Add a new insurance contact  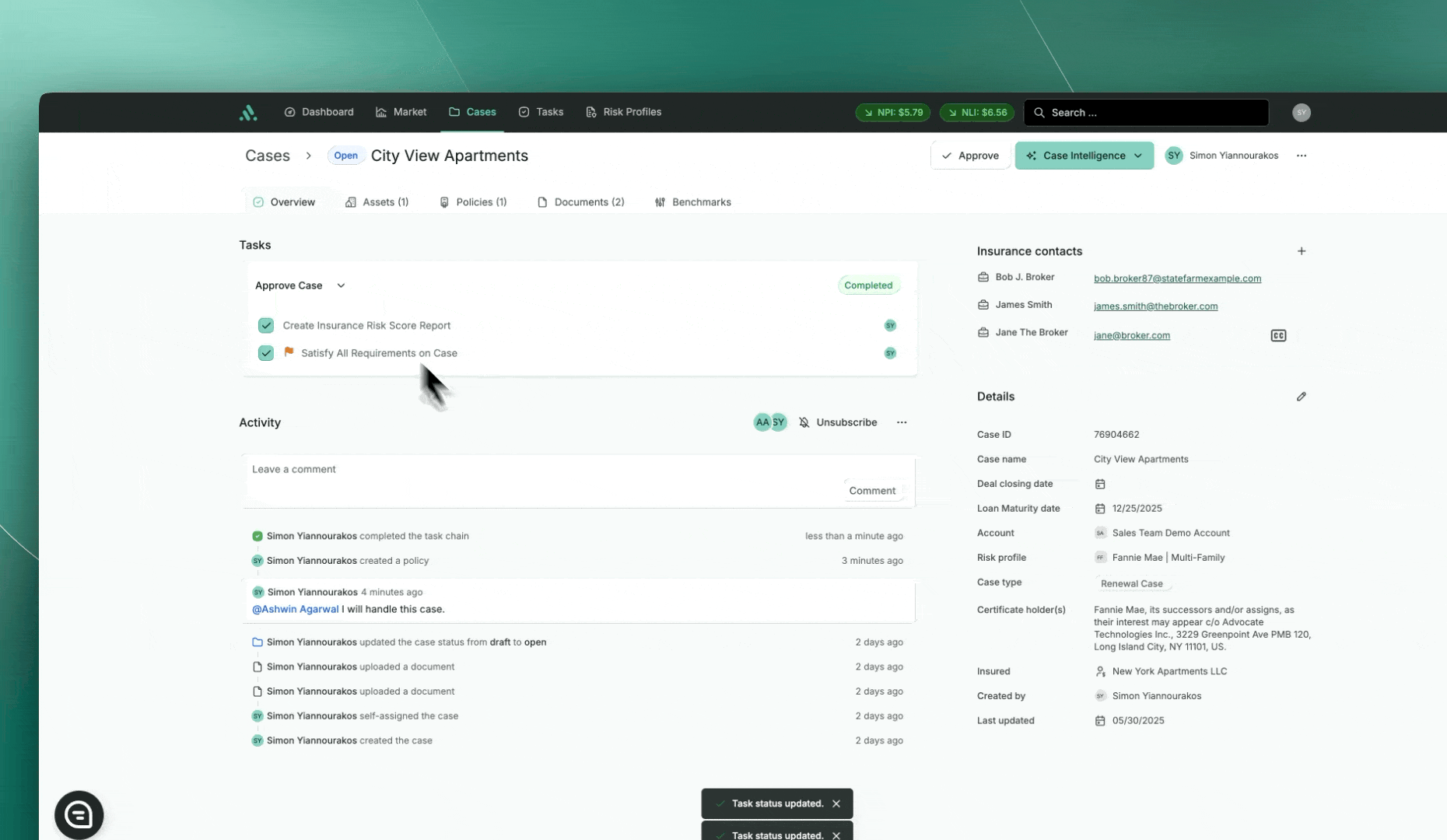click(1302, 251)
